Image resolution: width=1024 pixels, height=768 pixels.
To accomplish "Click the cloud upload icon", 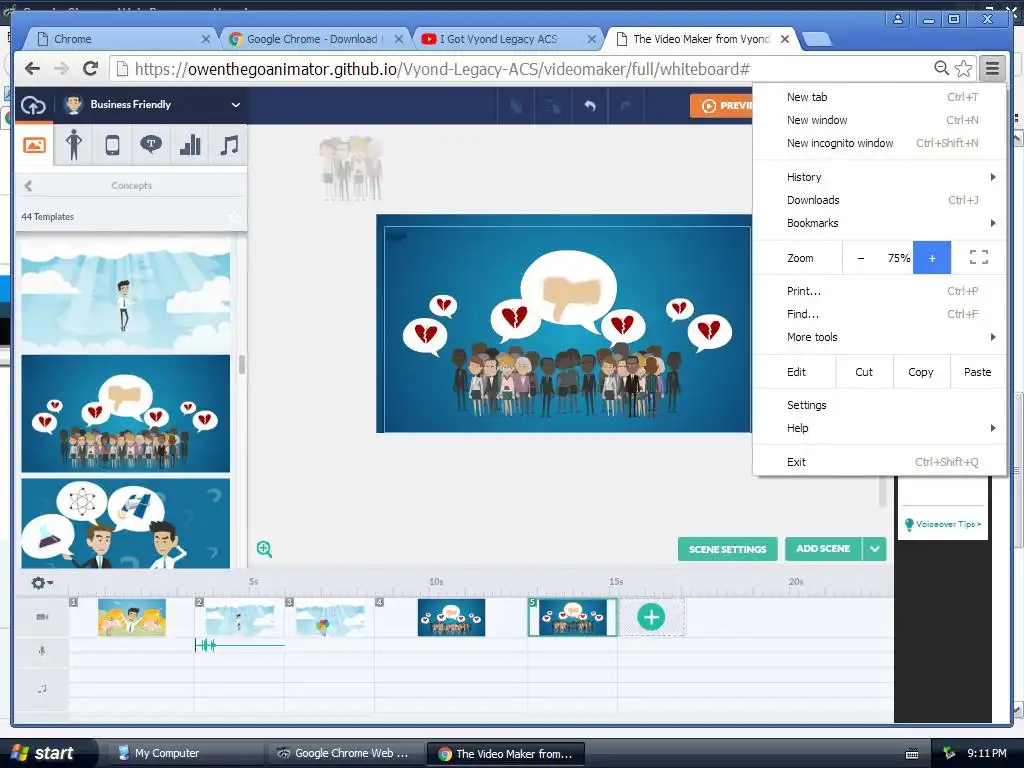I will [x=33, y=104].
